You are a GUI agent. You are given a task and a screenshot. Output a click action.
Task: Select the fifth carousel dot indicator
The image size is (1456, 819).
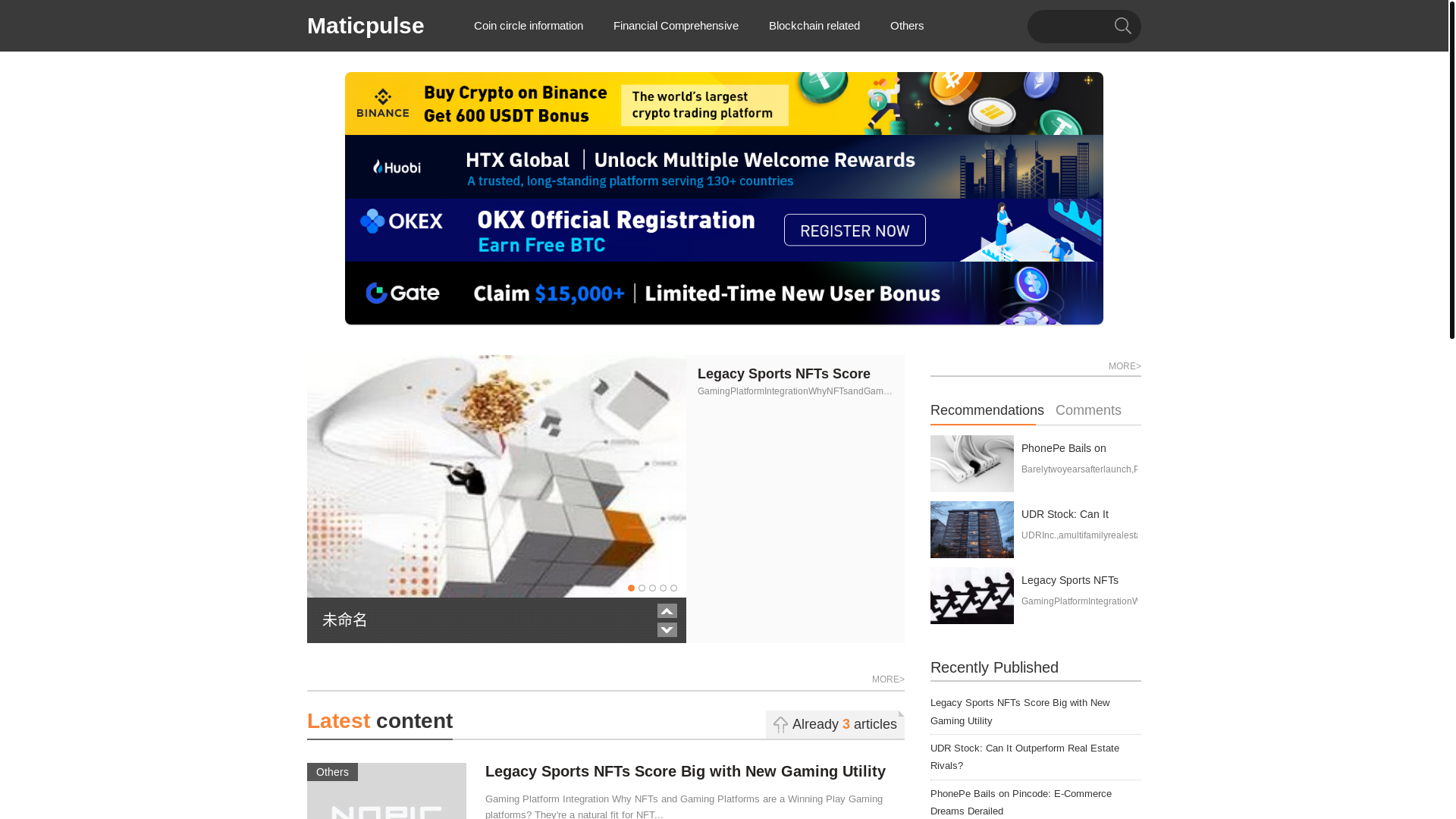point(673,588)
